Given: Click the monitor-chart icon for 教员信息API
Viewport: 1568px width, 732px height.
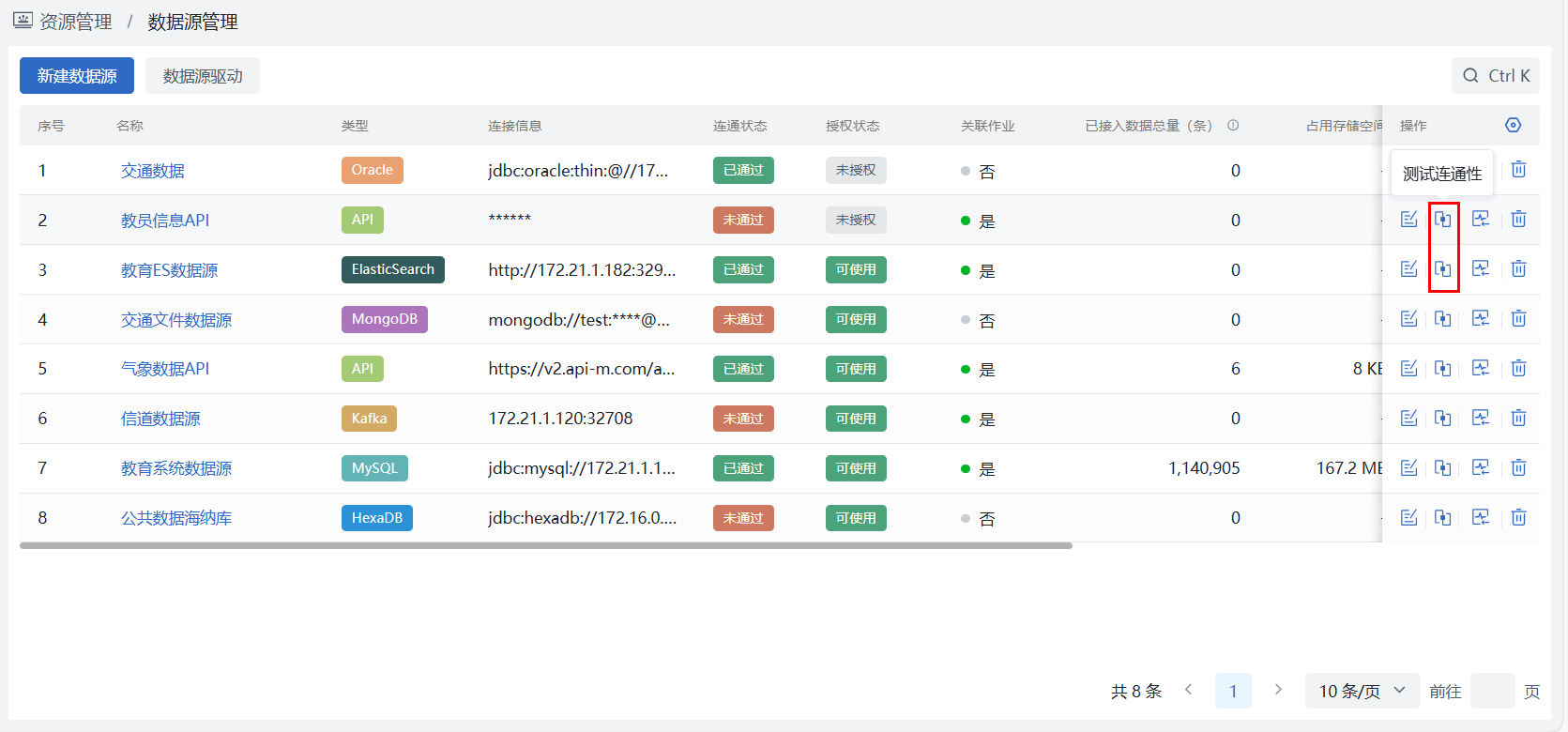Looking at the screenshot, I should 1481,220.
